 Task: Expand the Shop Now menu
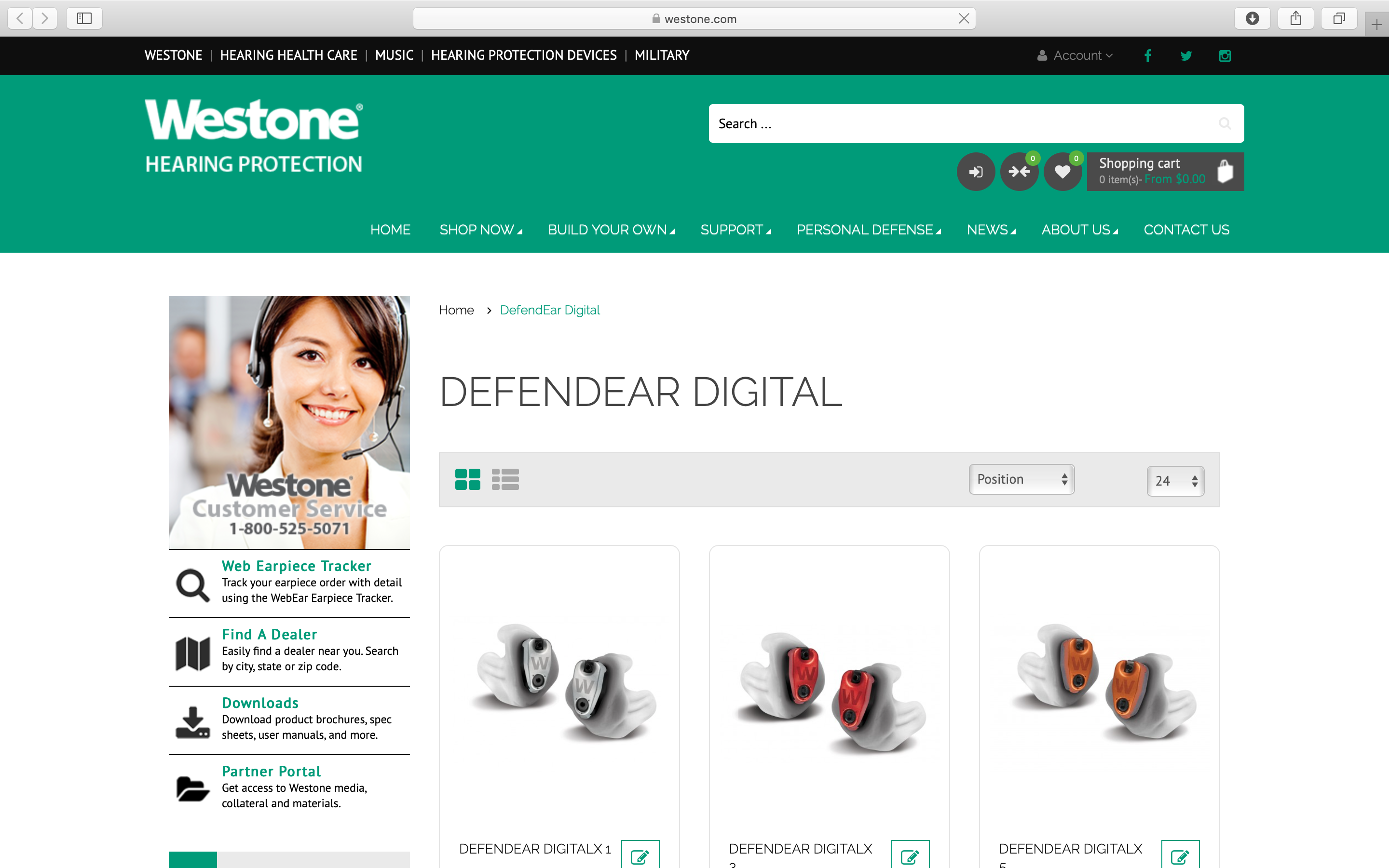coord(481,230)
